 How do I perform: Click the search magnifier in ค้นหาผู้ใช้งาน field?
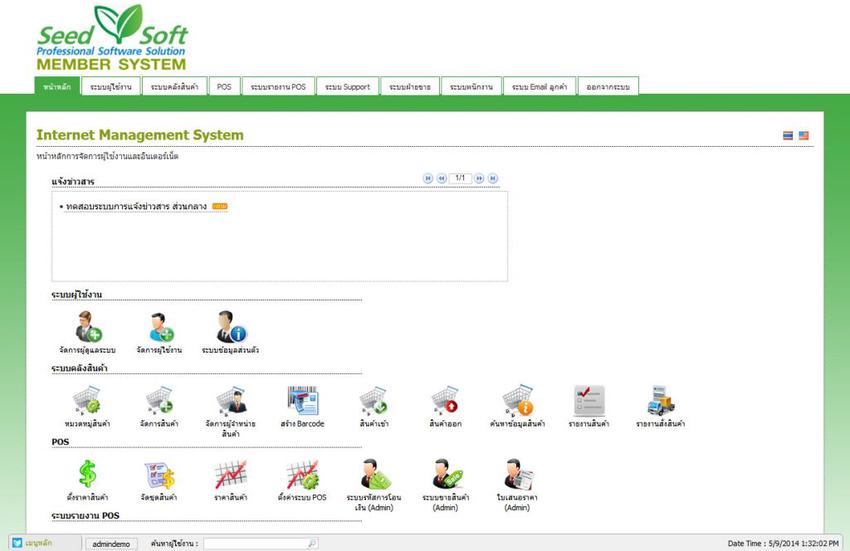(x=312, y=543)
